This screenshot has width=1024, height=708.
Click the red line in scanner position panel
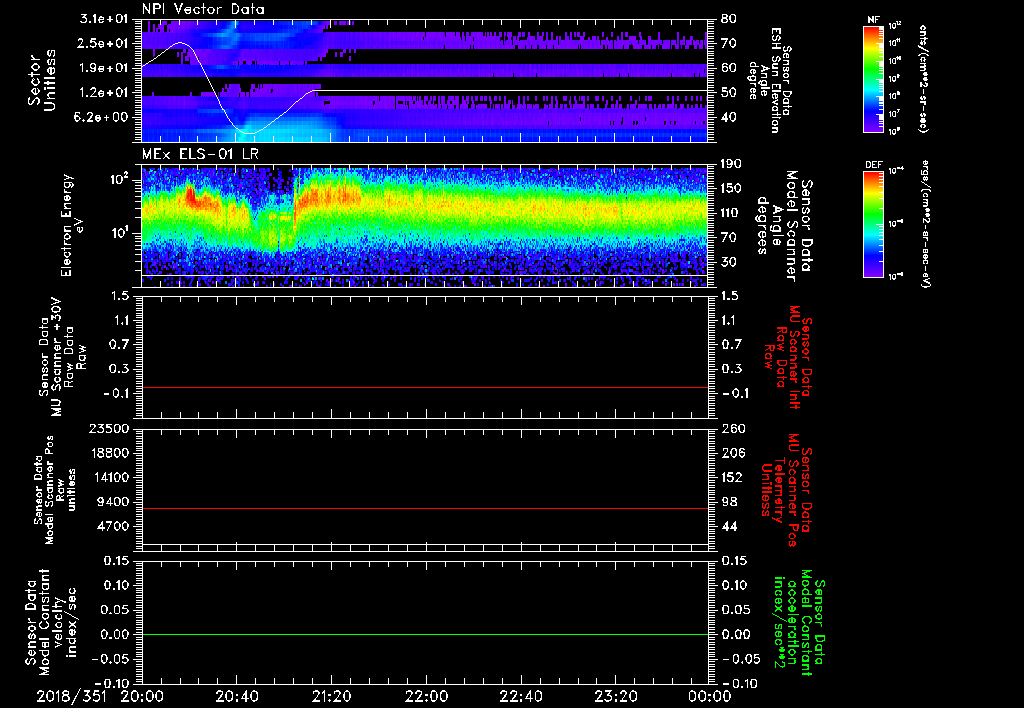point(425,508)
